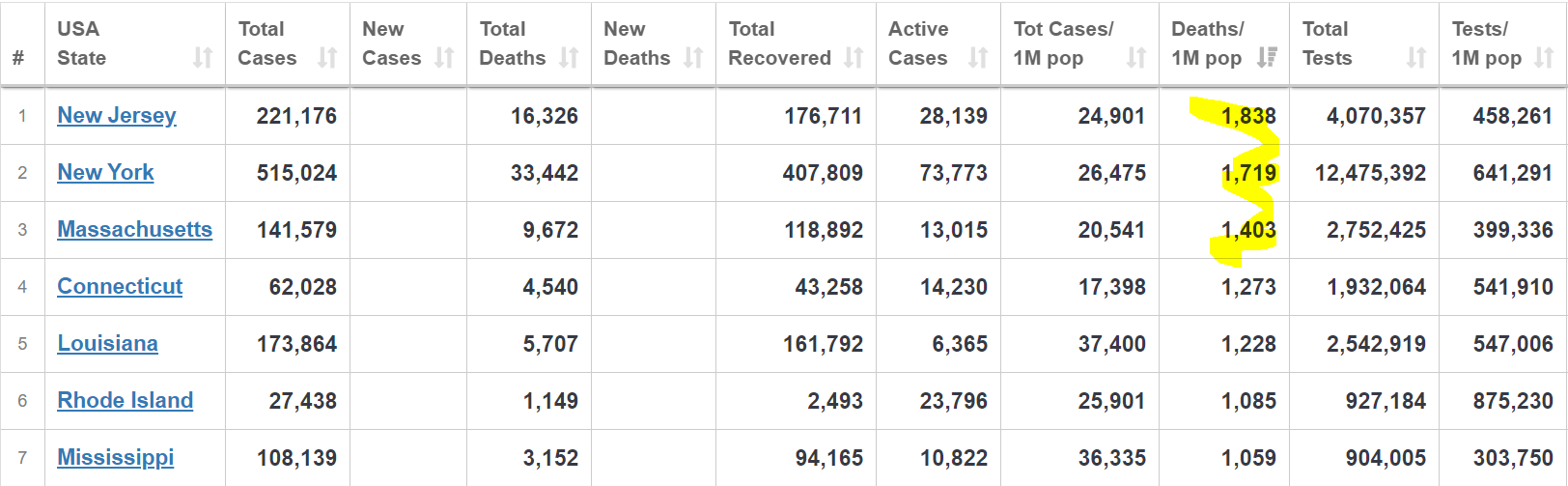Click the # rank column header
Viewport: 1568px width, 486px height.
(x=18, y=58)
